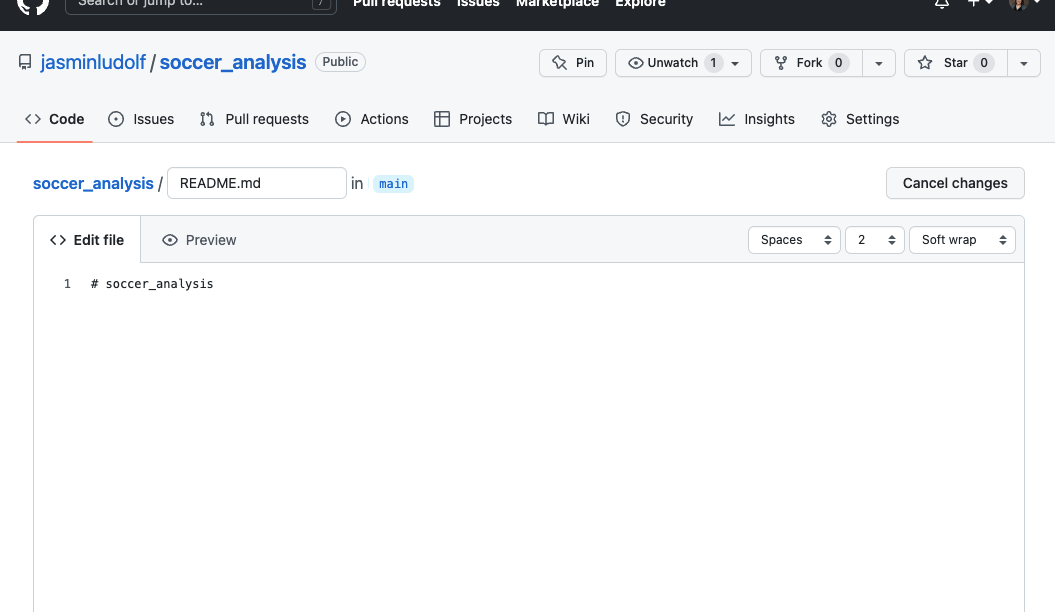1055x612 pixels.
Task: Open the Spaces indent mode dropdown
Action: tap(794, 240)
